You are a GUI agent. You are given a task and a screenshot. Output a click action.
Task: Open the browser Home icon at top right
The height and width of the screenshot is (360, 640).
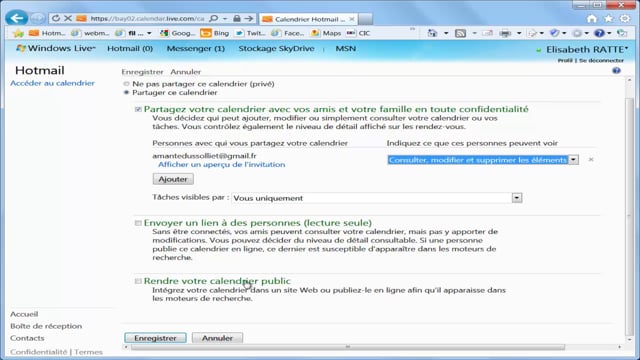pos(592,18)
